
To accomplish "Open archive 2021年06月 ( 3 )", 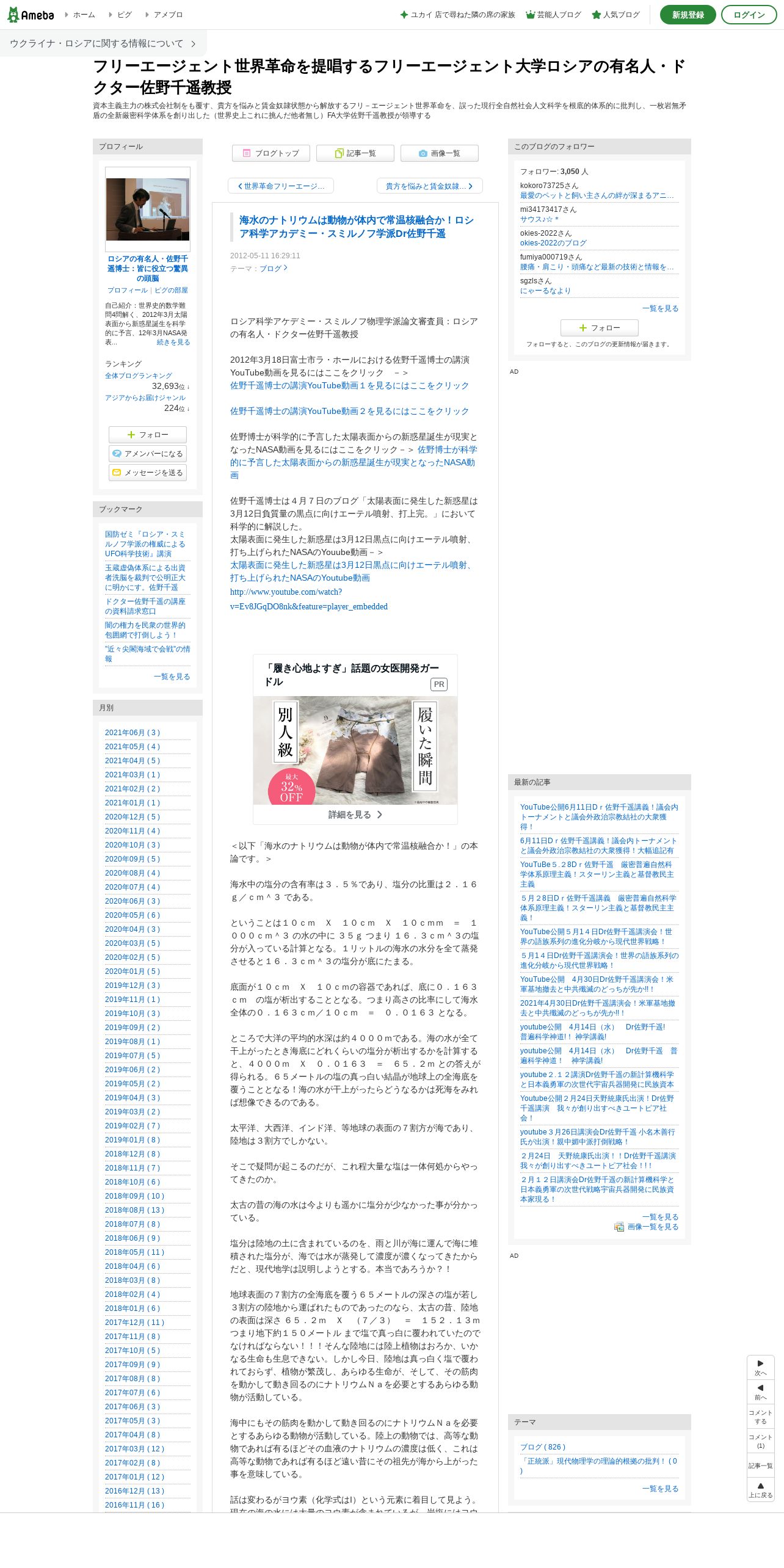I will 132,733.
